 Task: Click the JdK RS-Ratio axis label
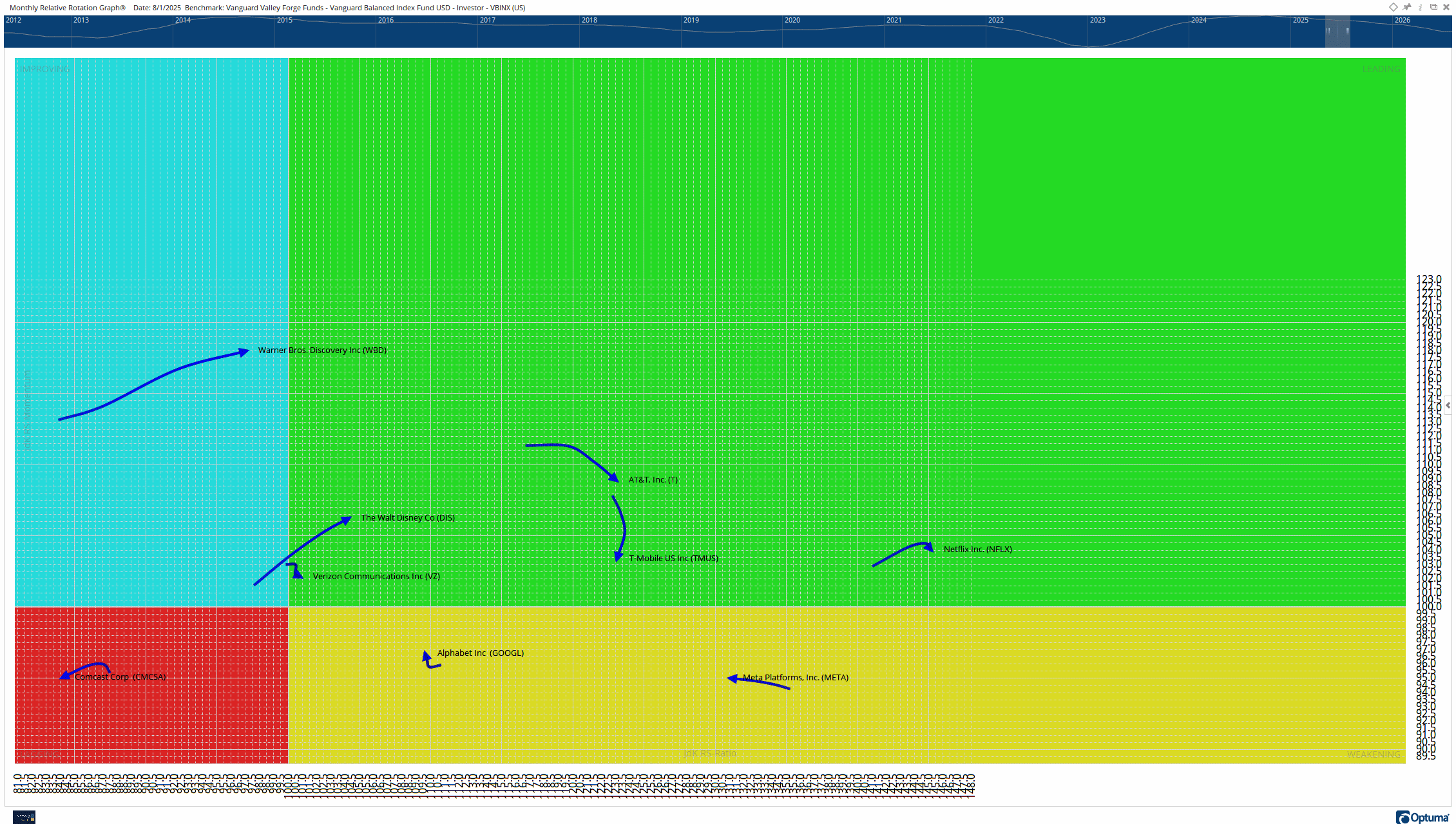(x=709, y=753)
